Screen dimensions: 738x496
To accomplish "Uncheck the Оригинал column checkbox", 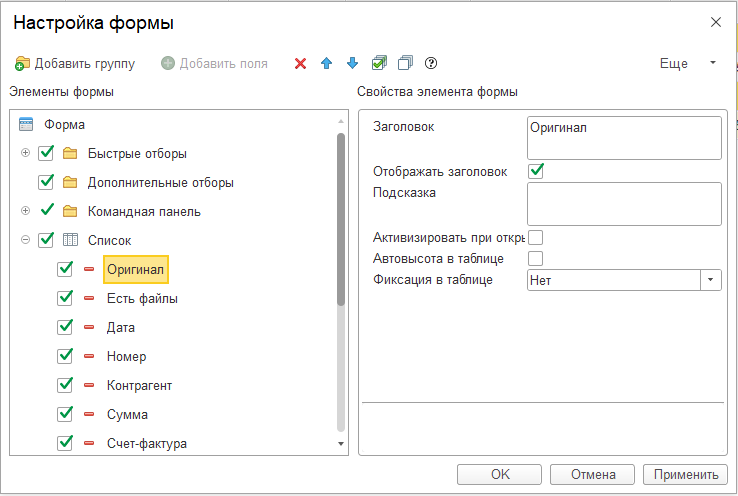I will tap(65, 269).
